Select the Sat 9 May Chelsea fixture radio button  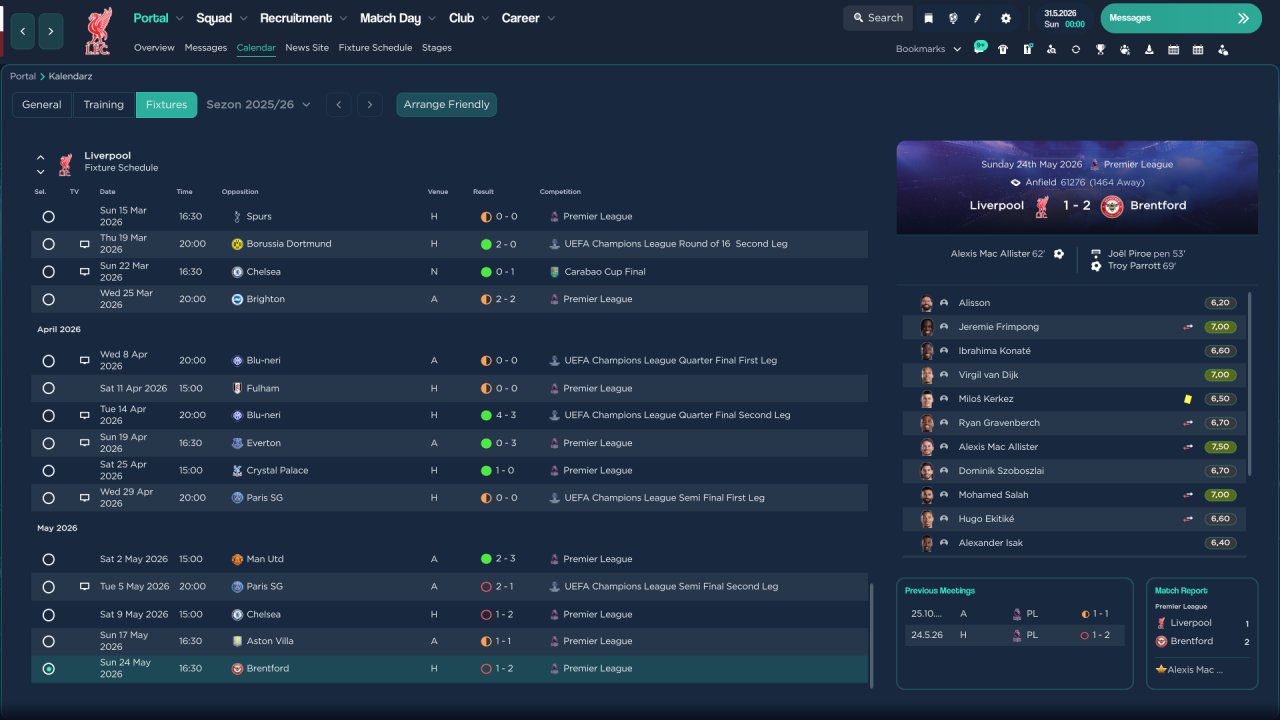(48, 614)
